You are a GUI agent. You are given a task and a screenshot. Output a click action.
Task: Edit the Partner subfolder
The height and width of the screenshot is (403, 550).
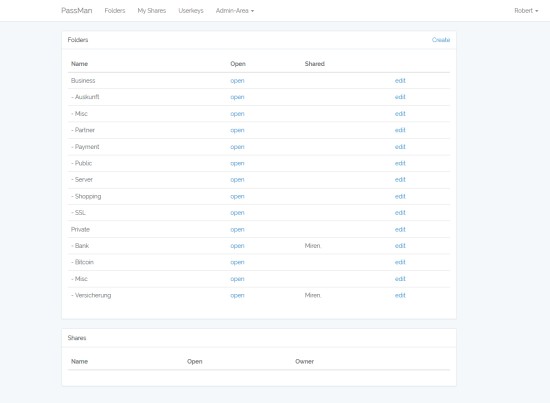400,130
